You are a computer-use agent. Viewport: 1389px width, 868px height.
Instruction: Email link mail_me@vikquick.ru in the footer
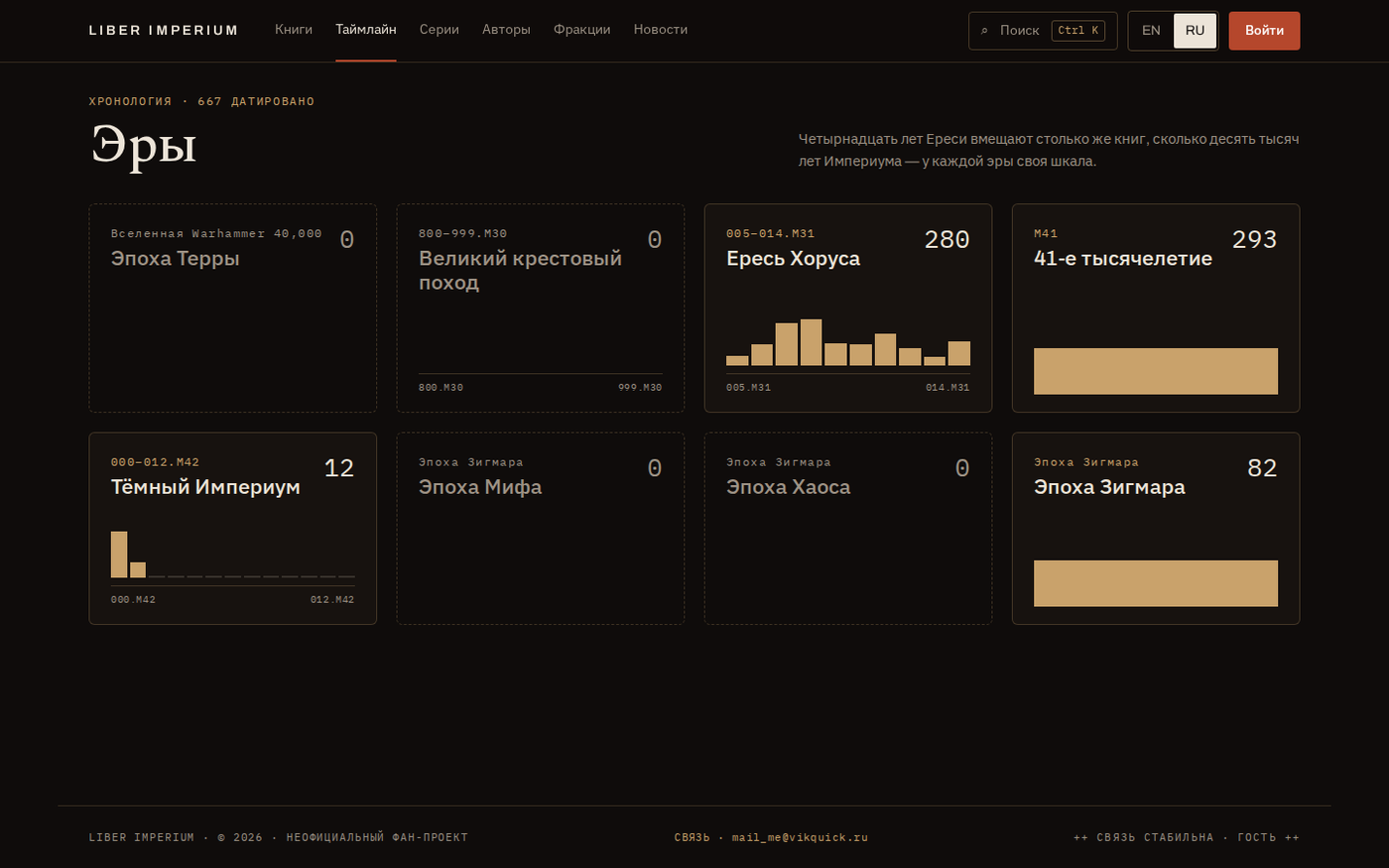click(800, 837)
